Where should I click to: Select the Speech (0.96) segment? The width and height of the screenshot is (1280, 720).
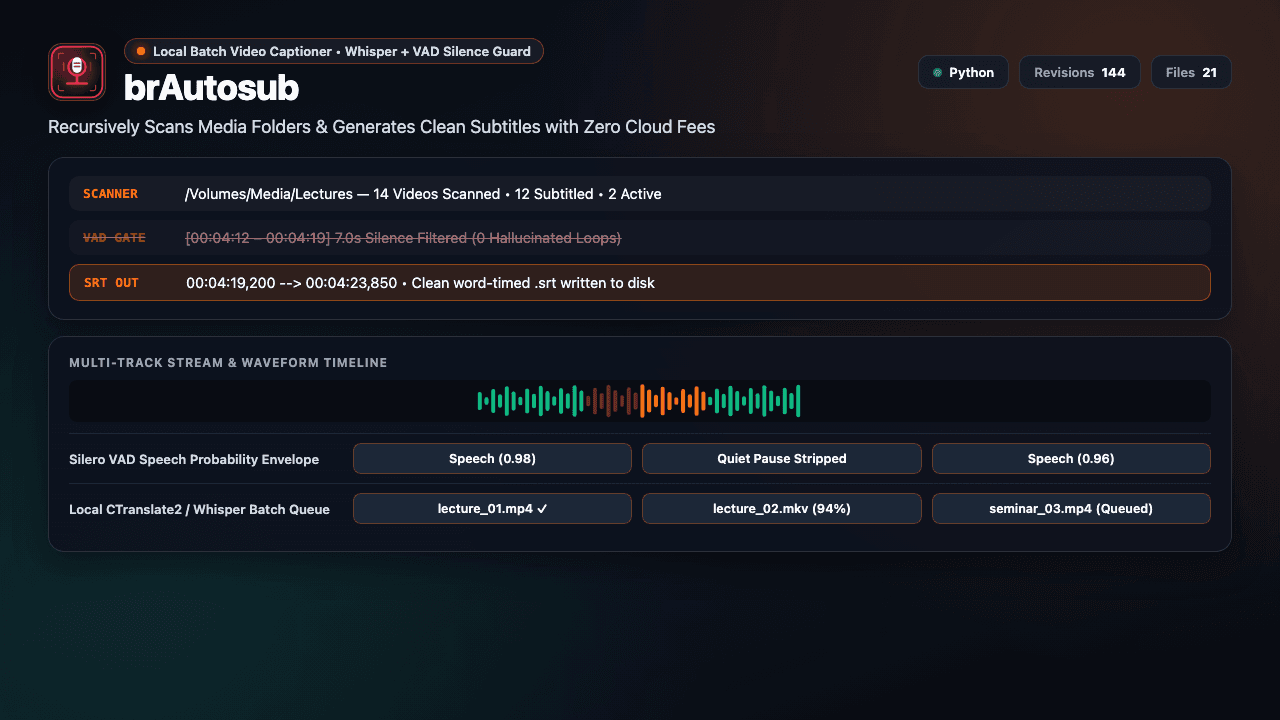(x=1071, y=459)
